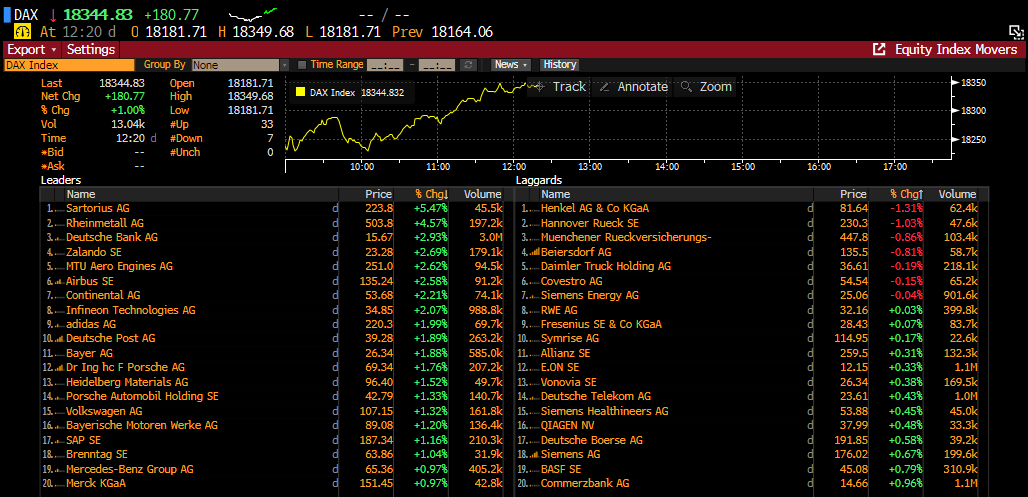Sort Leaders by % Chg column

(x=431, y=194)
